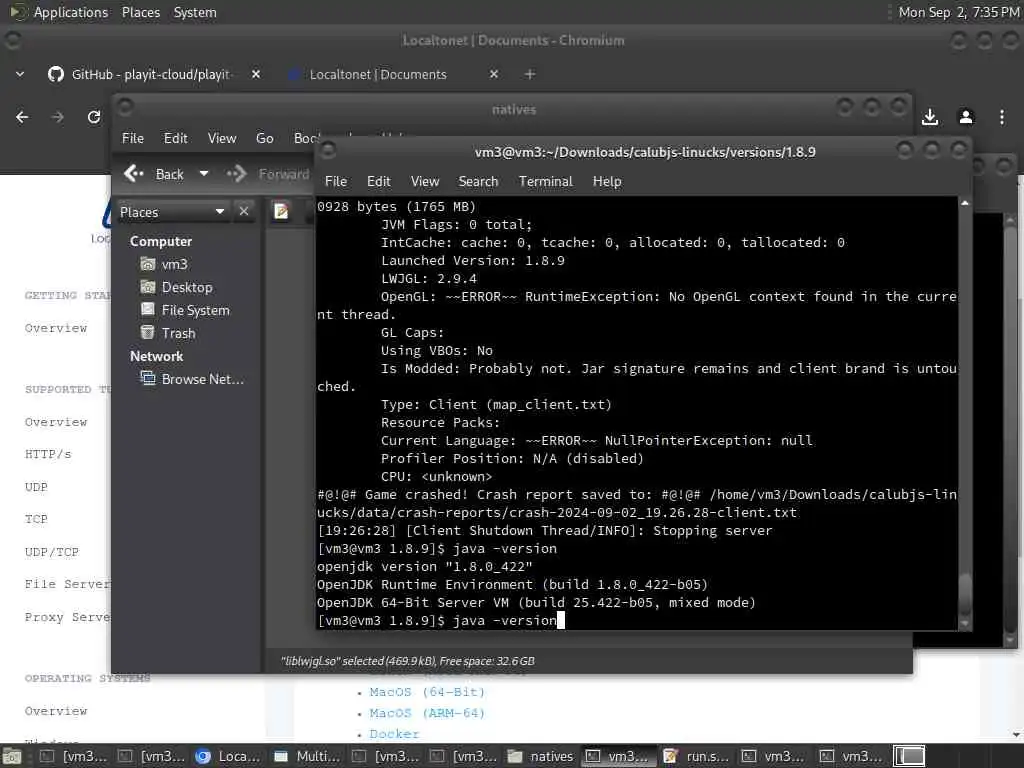1024x768 pixels.
Task: Switch to run.s... taskbar entry
Action: point(696,757)
